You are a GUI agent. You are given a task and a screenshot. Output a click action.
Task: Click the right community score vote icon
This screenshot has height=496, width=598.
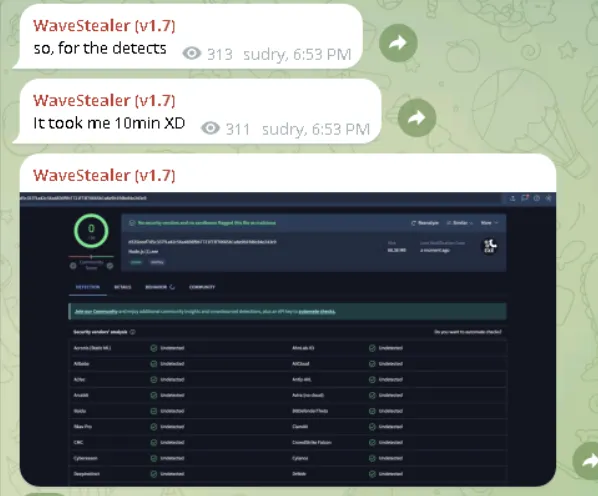point(110,266)
